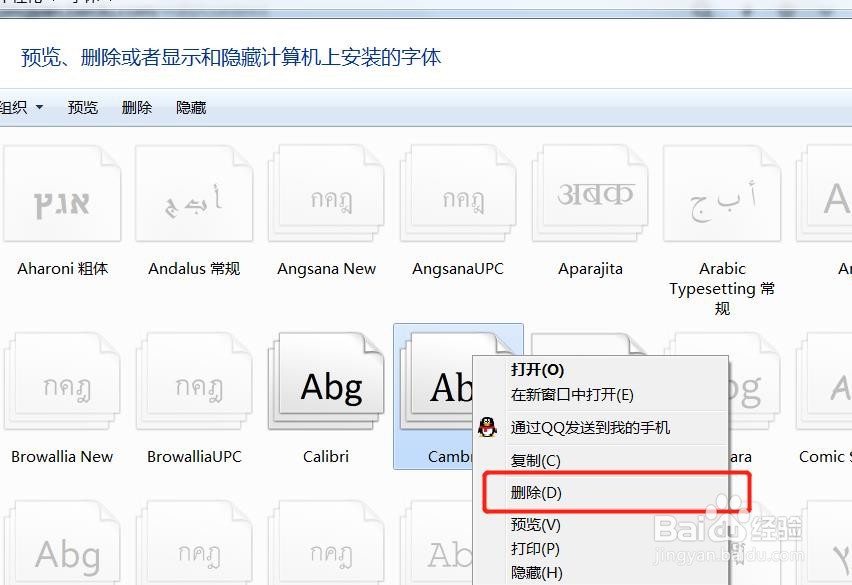Open the 组织 dropdown menu
This screenshot has width=852, height=585.
[x=22, y=108]
